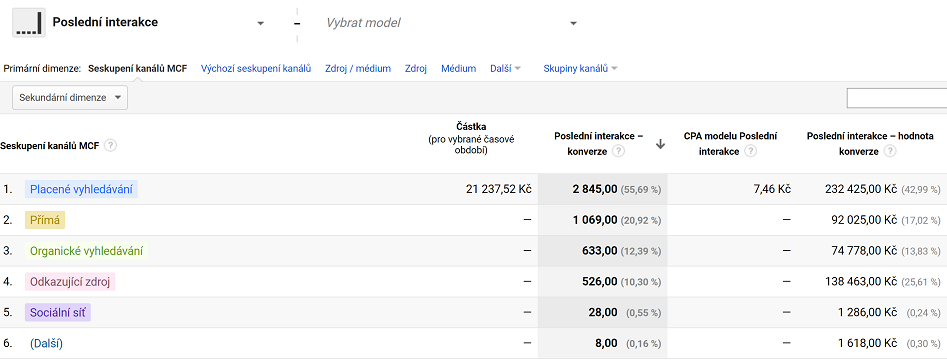Switch to Výchozí seskupení kanálů dimension

[256, 69]
